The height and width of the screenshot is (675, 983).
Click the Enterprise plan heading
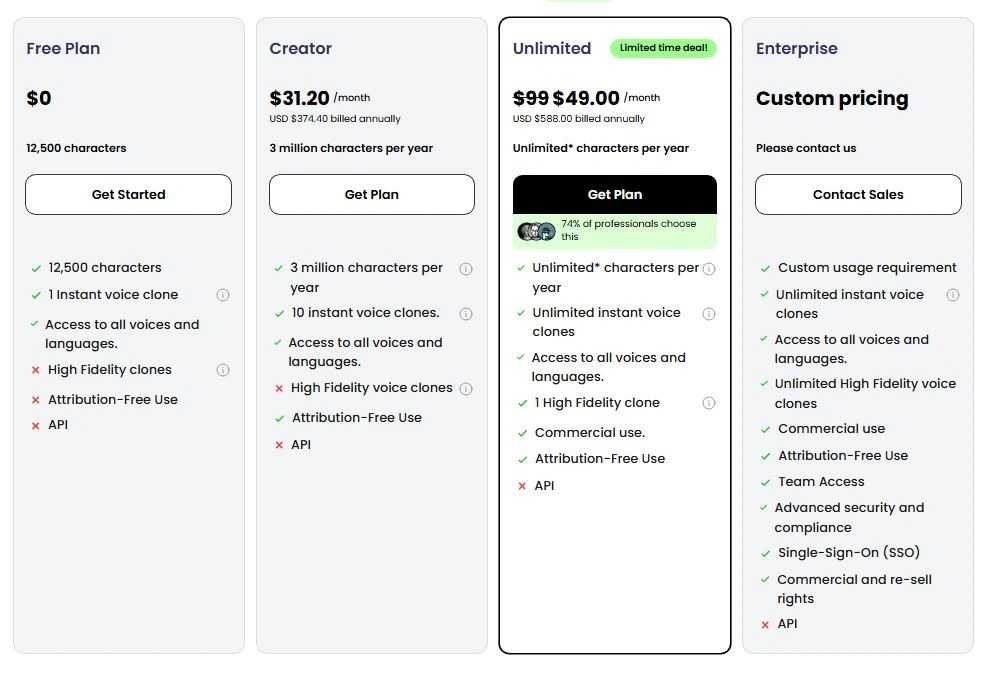[796, 48]
